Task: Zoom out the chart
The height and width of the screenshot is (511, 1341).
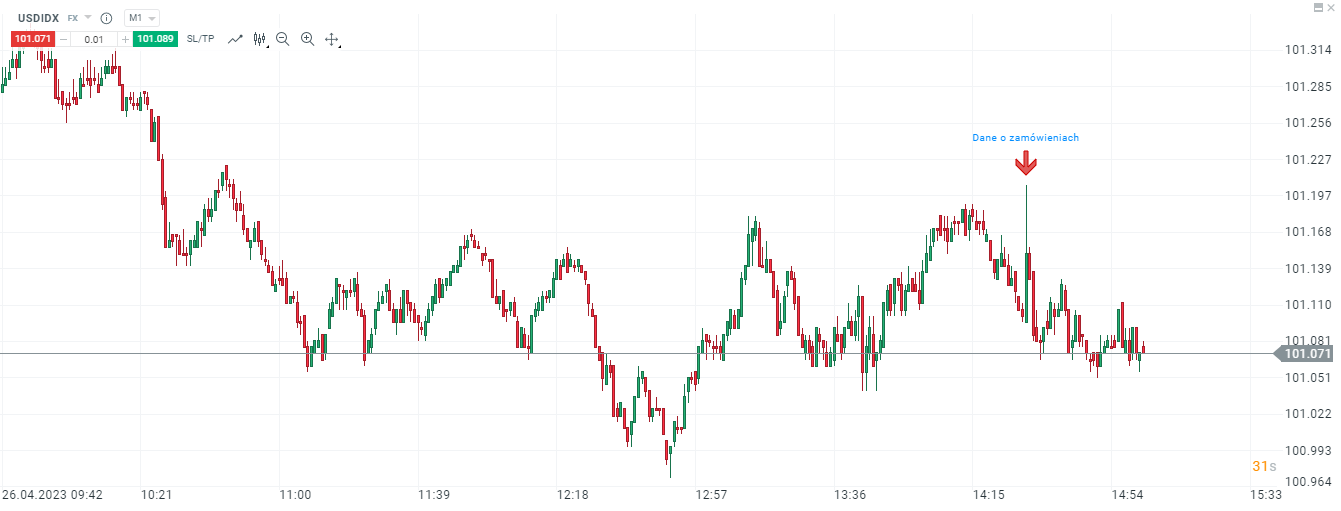Action: (x=283, y=39)
